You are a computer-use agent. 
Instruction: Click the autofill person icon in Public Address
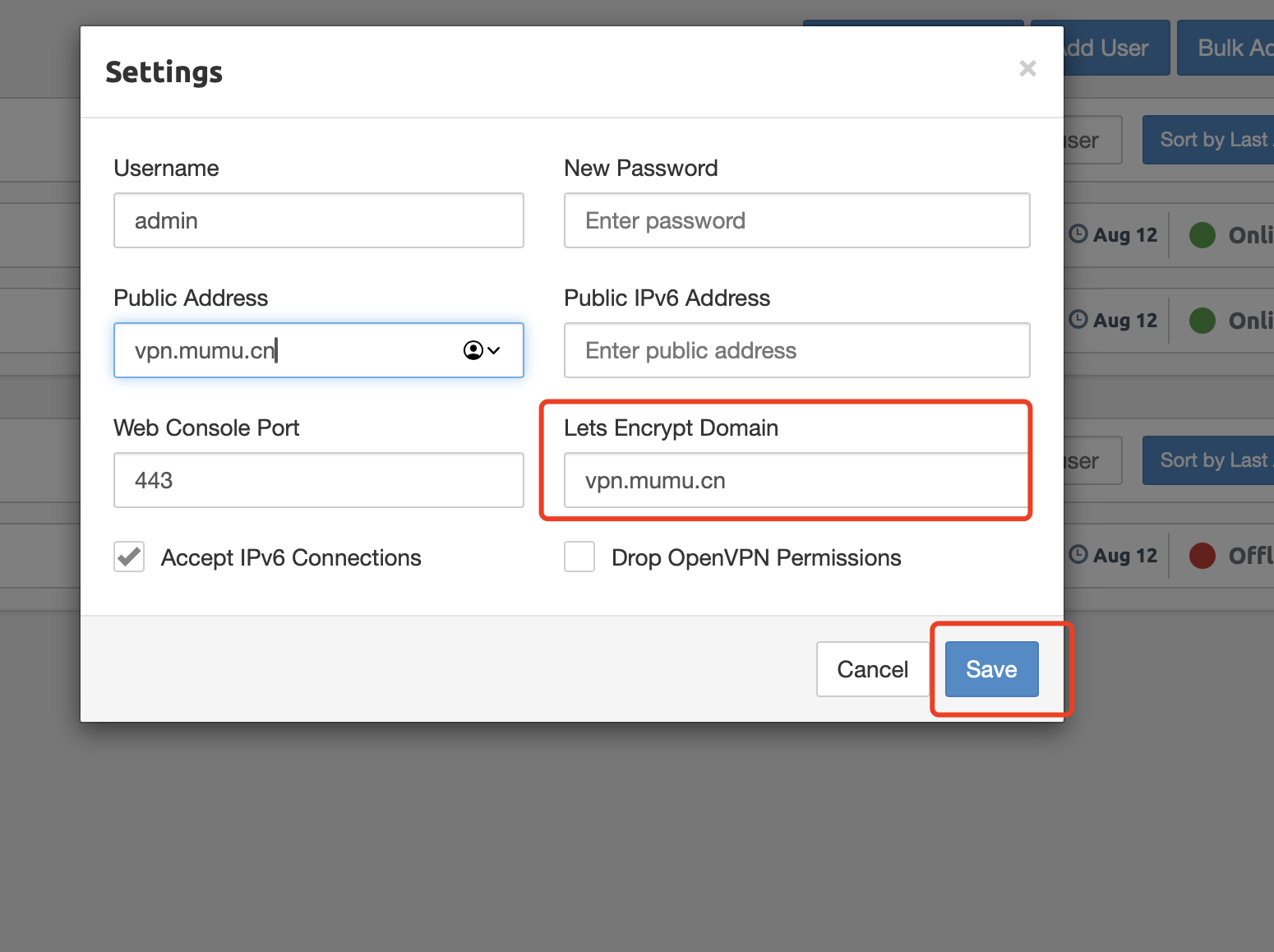[473, 350]
